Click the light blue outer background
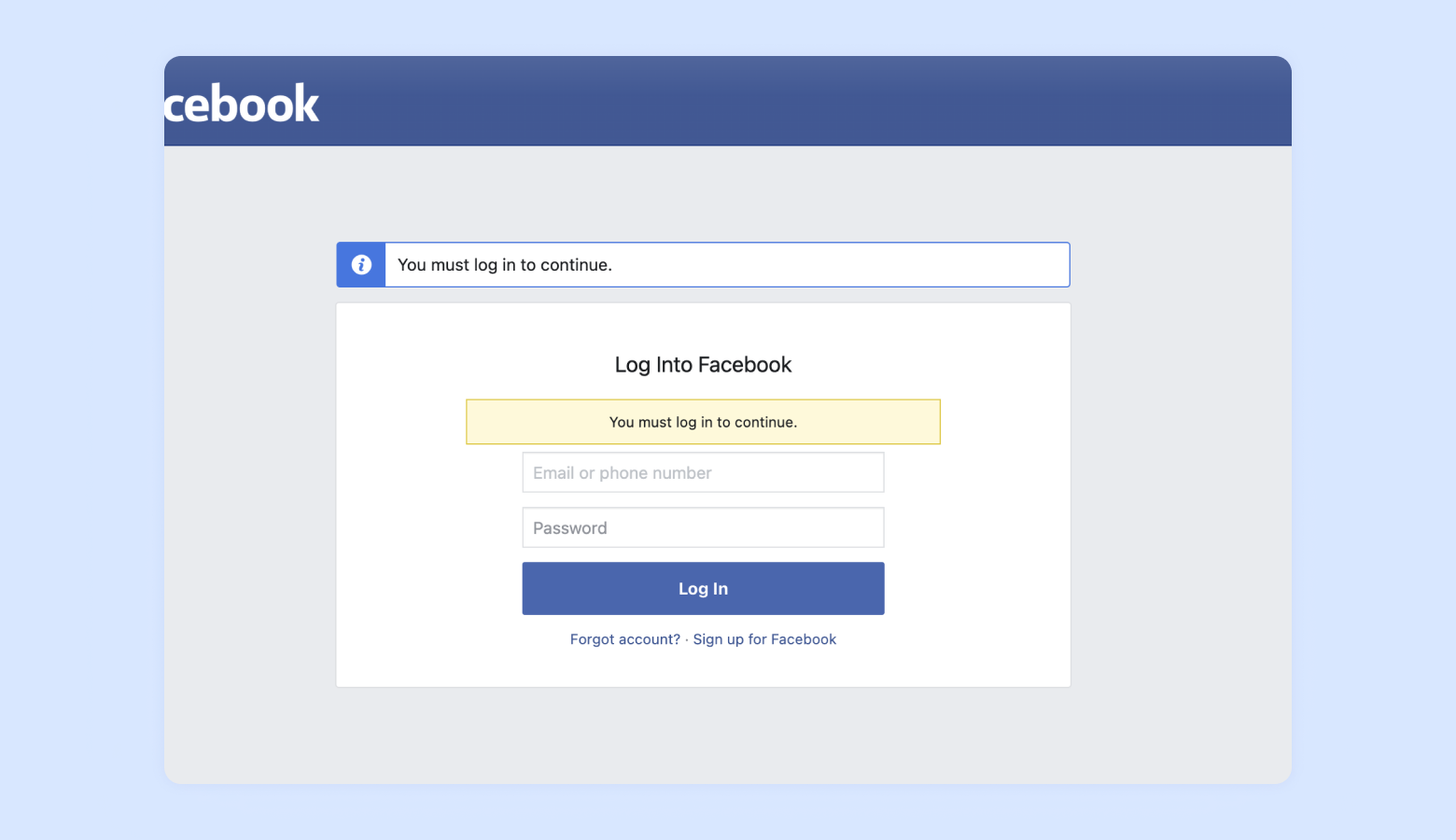1456x840 pixels. [x=75, y=420]
